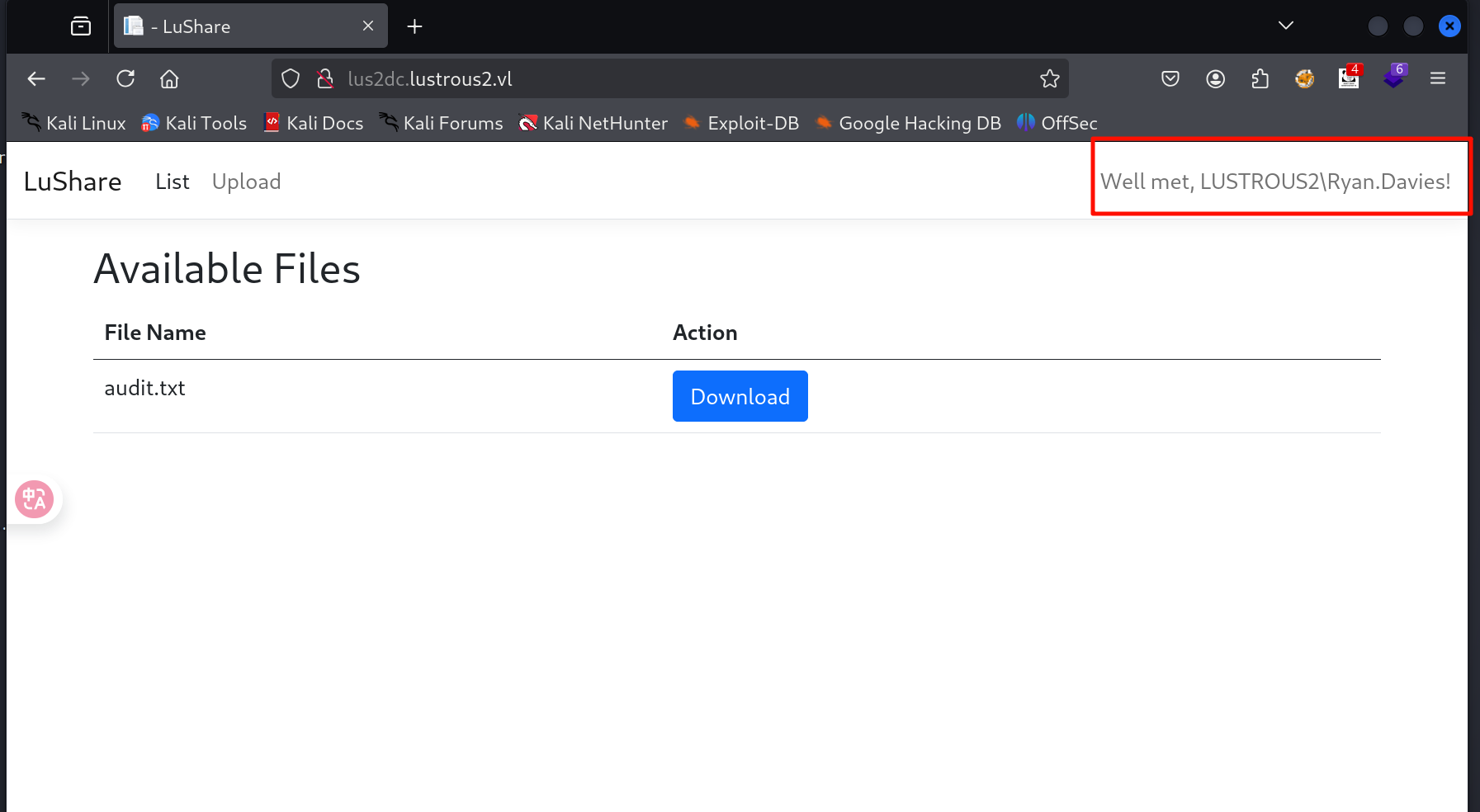Viewport: 1480px width, 812px height.
Task: Click the insecure connection padlock icon
Action: 325,78
